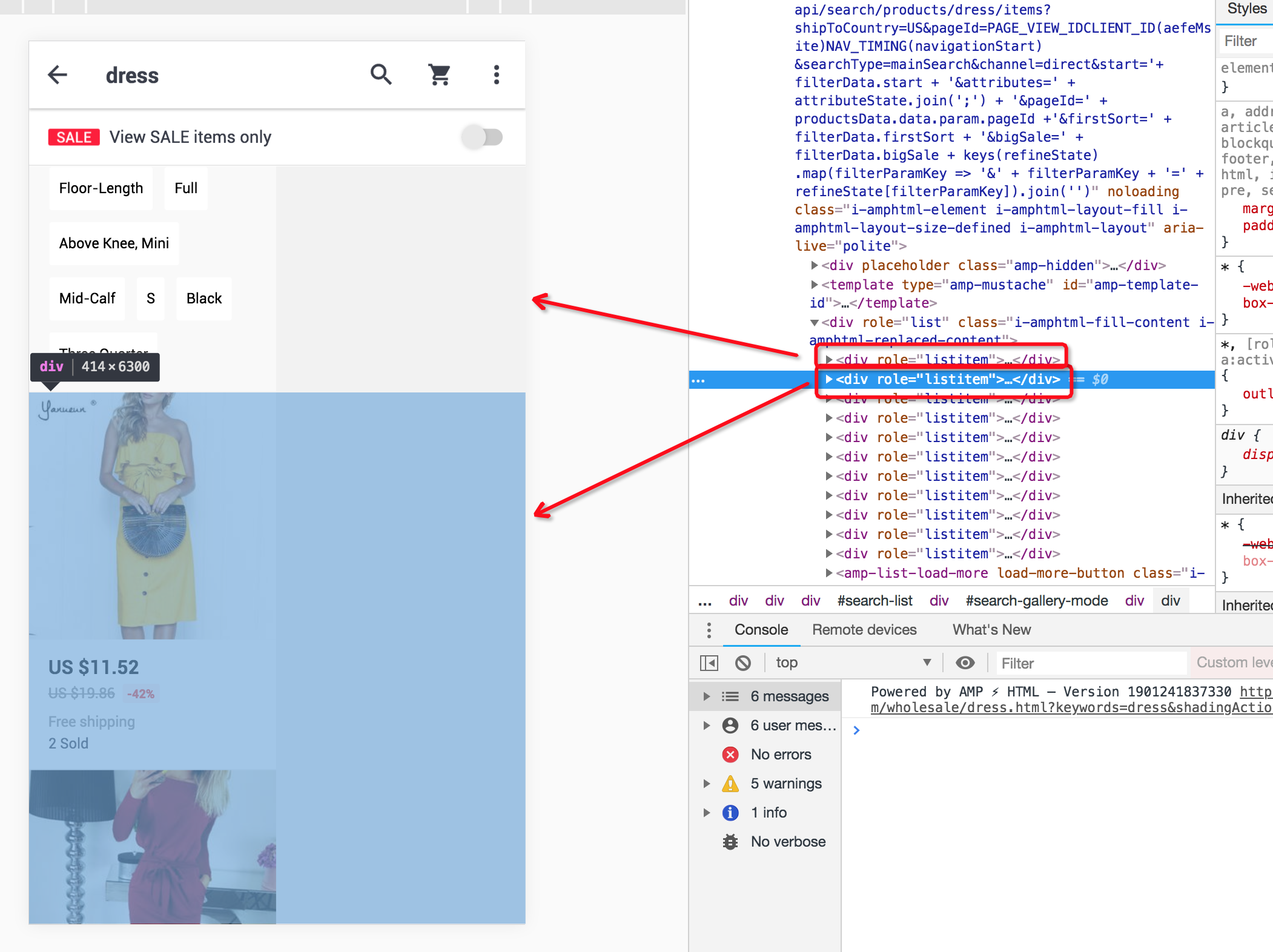Open the three-dot overflow menu in header

point(497,75)
